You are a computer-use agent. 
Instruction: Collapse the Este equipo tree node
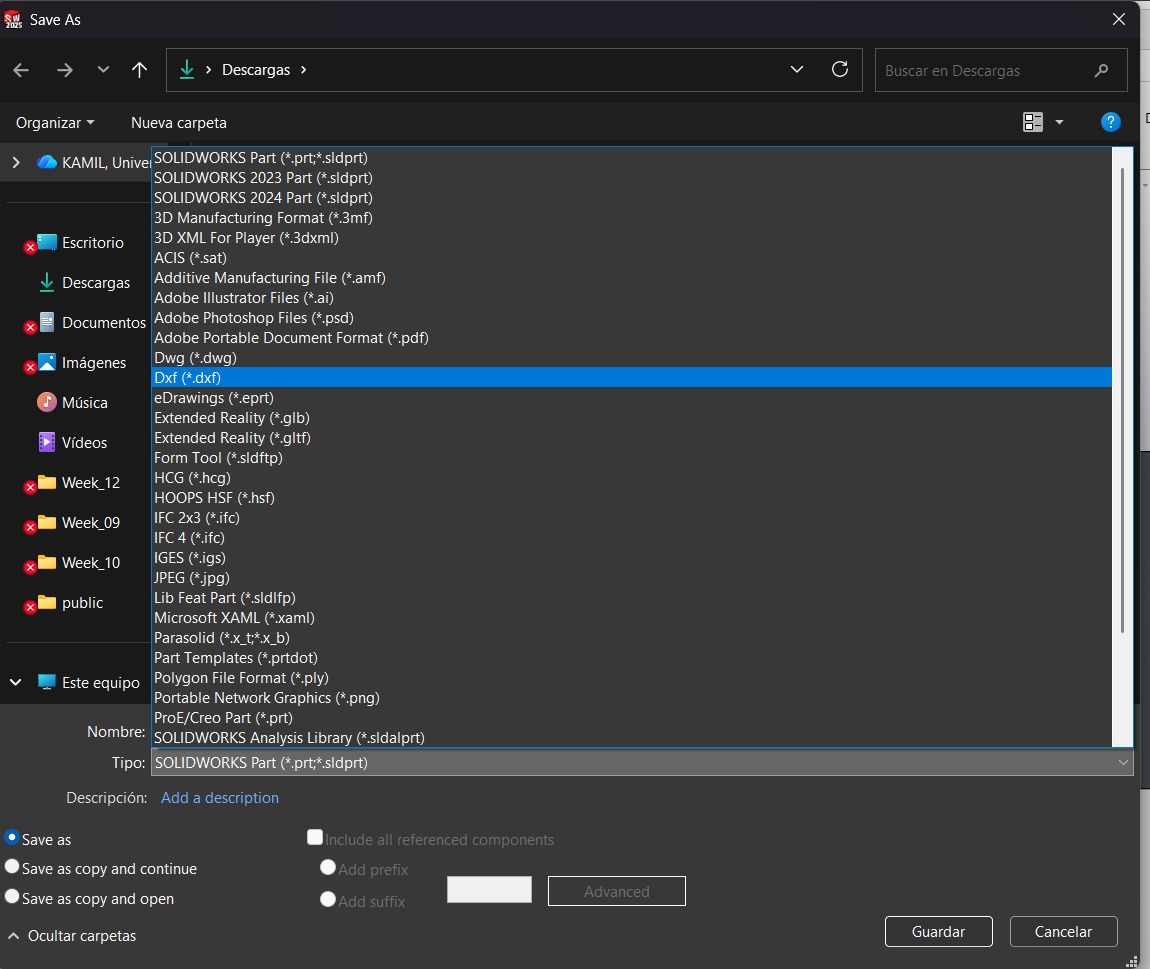[x=15, y=682]
